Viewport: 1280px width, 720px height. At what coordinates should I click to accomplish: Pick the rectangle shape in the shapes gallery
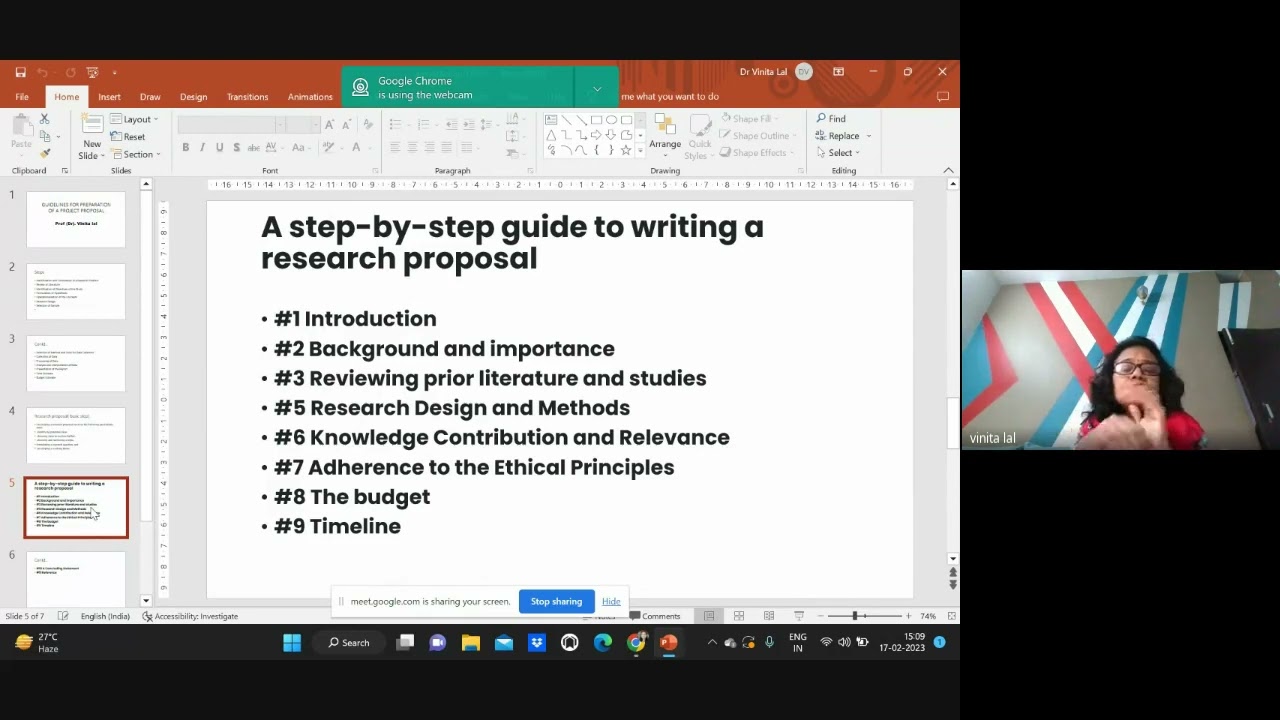tap(596, 120)
